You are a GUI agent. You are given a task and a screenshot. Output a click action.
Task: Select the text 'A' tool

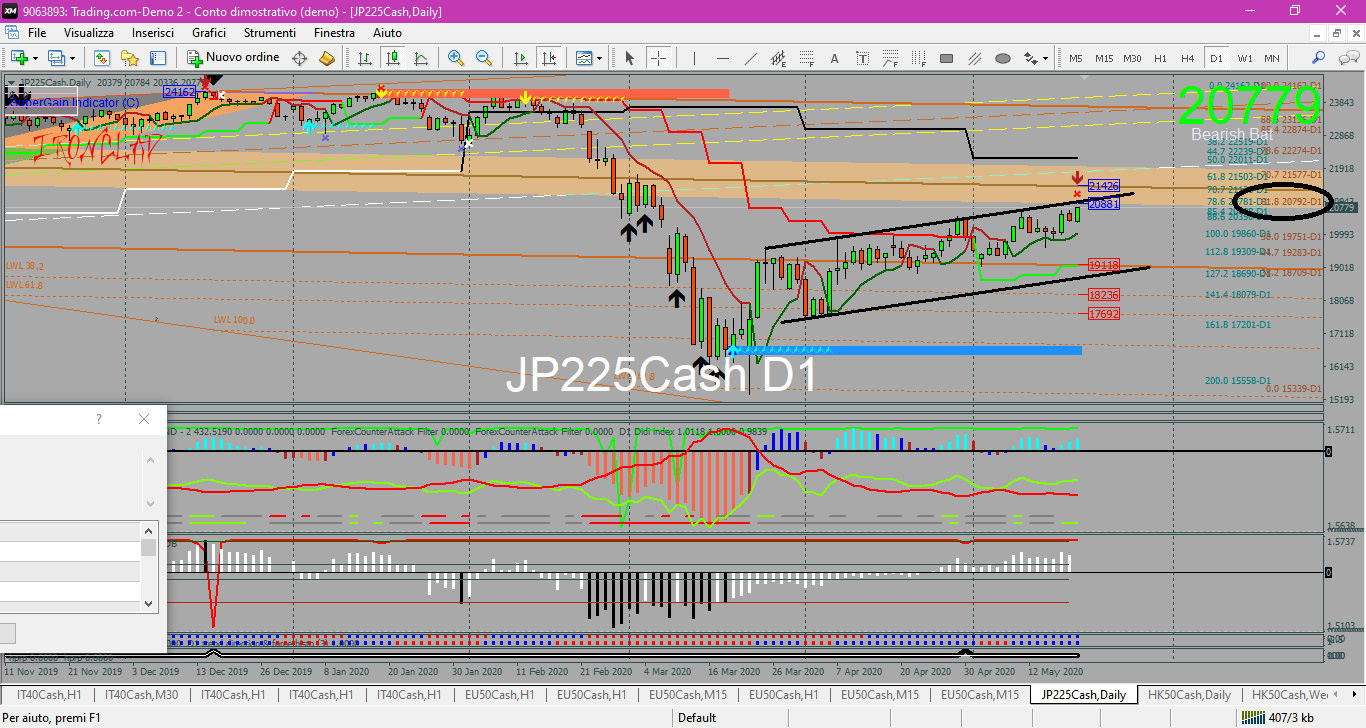[834, 58]
